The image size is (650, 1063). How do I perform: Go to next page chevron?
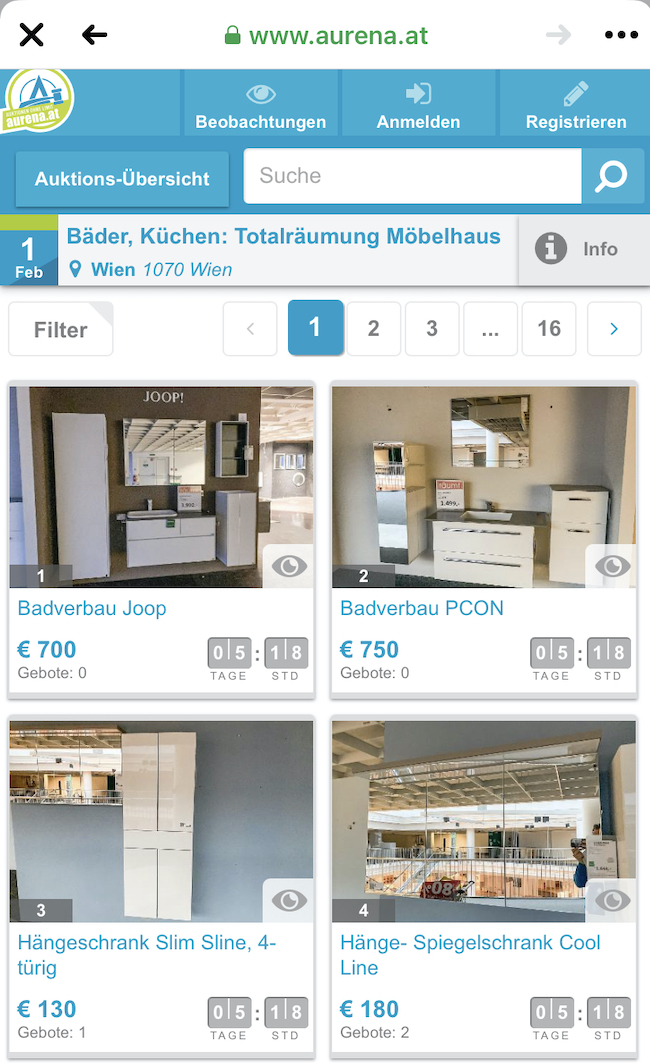tap(614, 329)
